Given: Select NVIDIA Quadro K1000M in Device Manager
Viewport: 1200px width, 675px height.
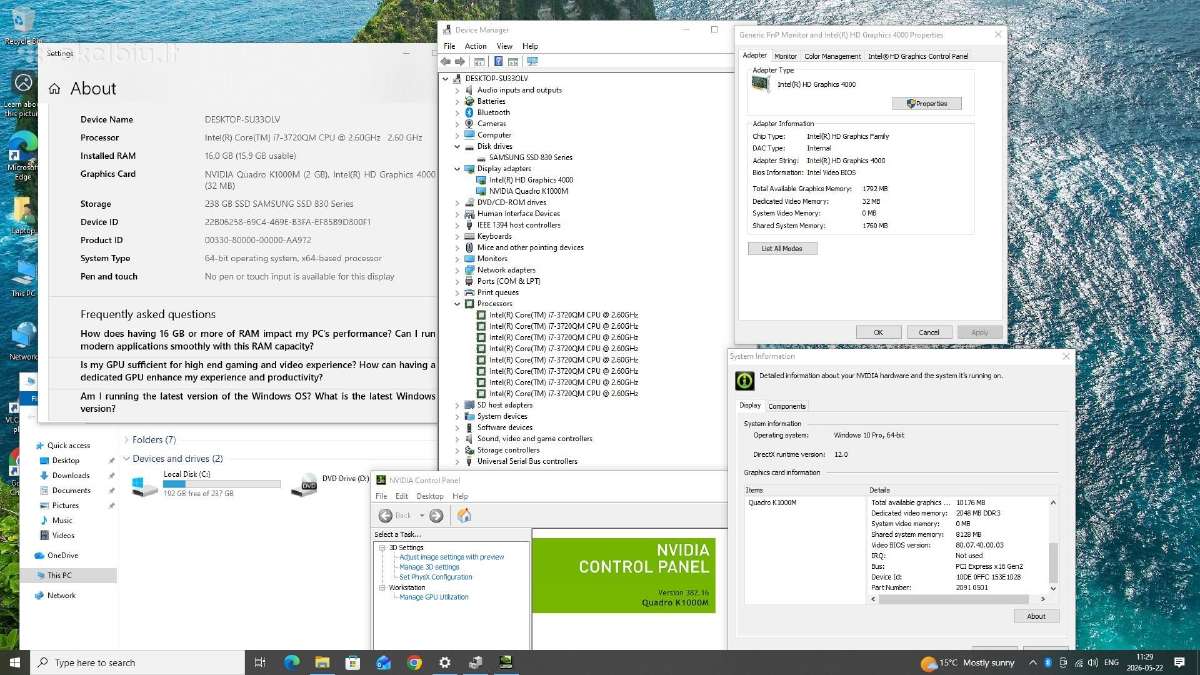Looking at the screenshot, I should tap(528, 191).
